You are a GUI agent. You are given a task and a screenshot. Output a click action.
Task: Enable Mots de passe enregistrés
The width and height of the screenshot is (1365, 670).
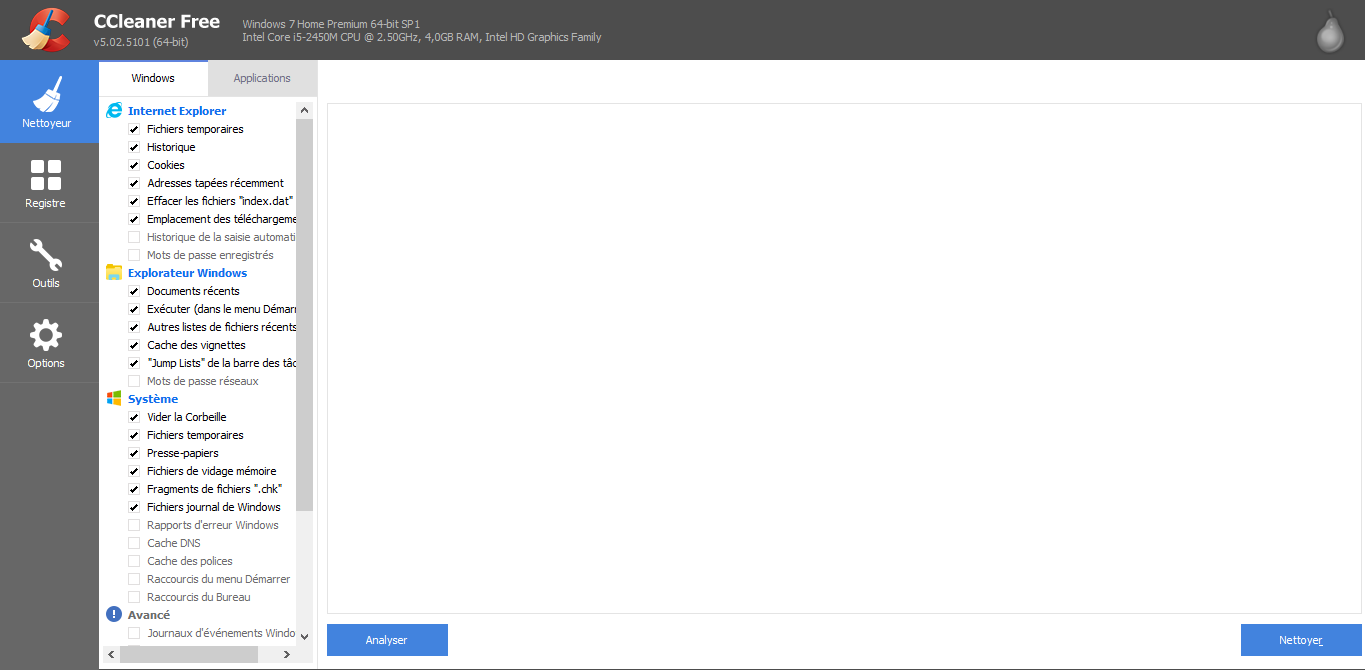click(x=134, y=255)
